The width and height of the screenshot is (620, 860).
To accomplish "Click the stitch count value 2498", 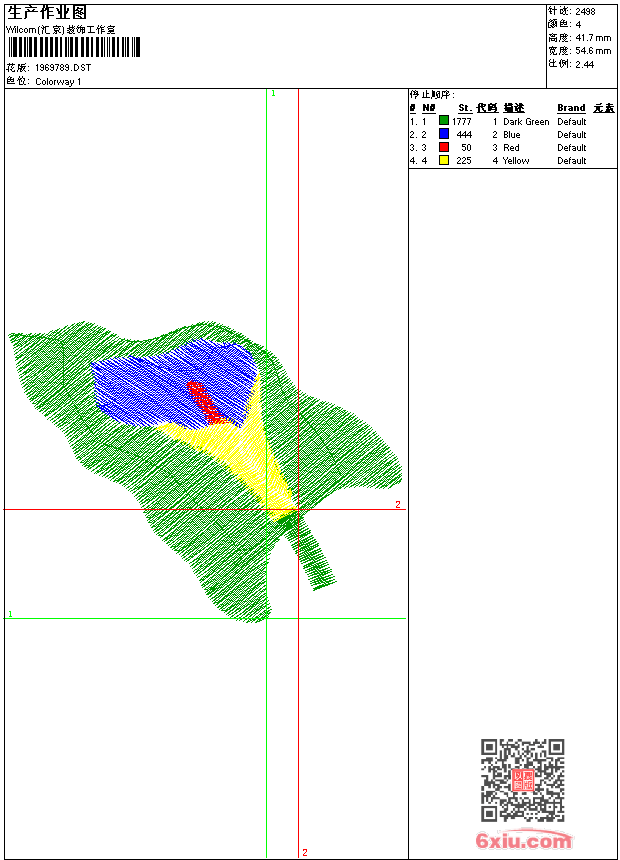I will point(585,12).
